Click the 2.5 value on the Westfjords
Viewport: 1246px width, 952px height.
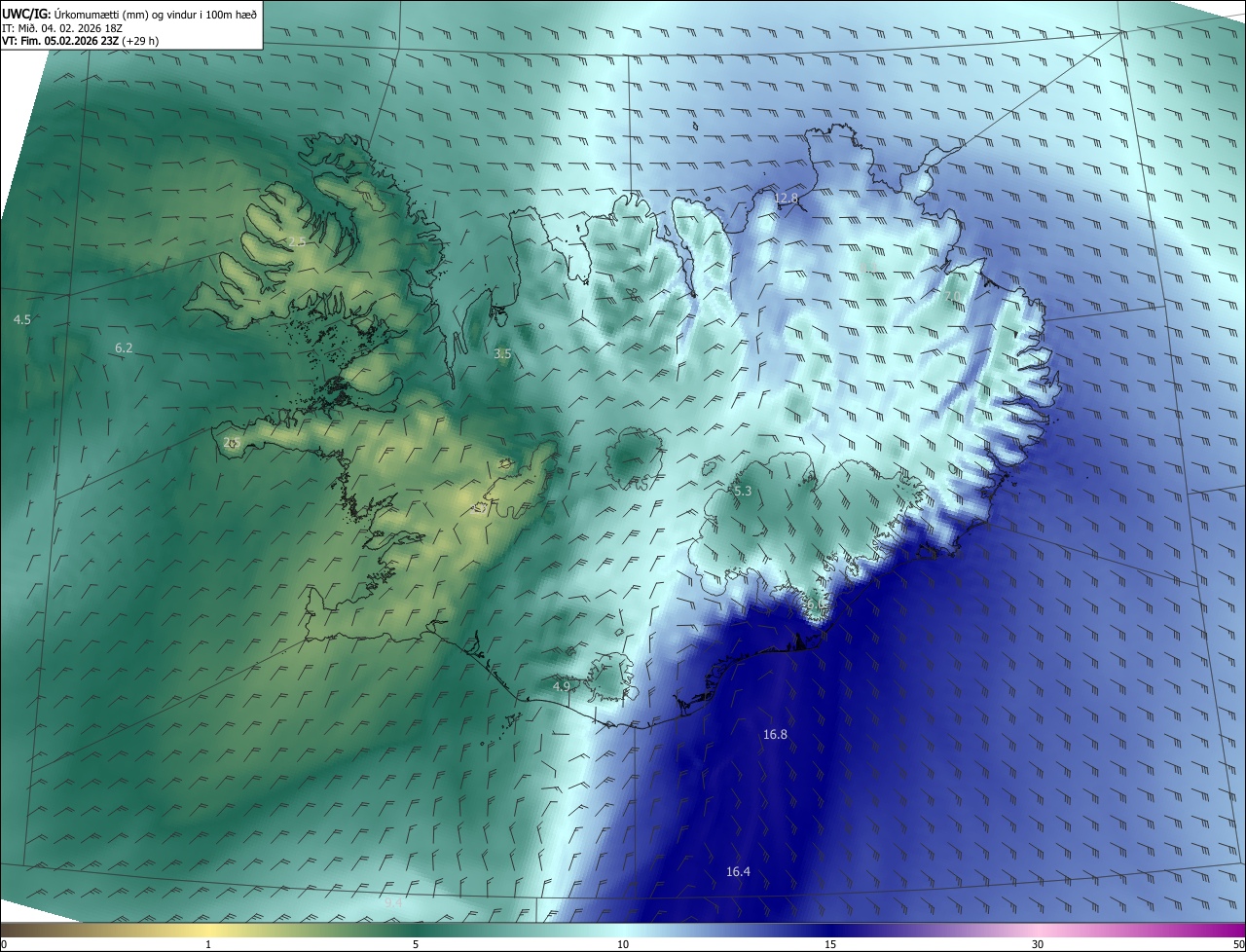tap(297, 241)
